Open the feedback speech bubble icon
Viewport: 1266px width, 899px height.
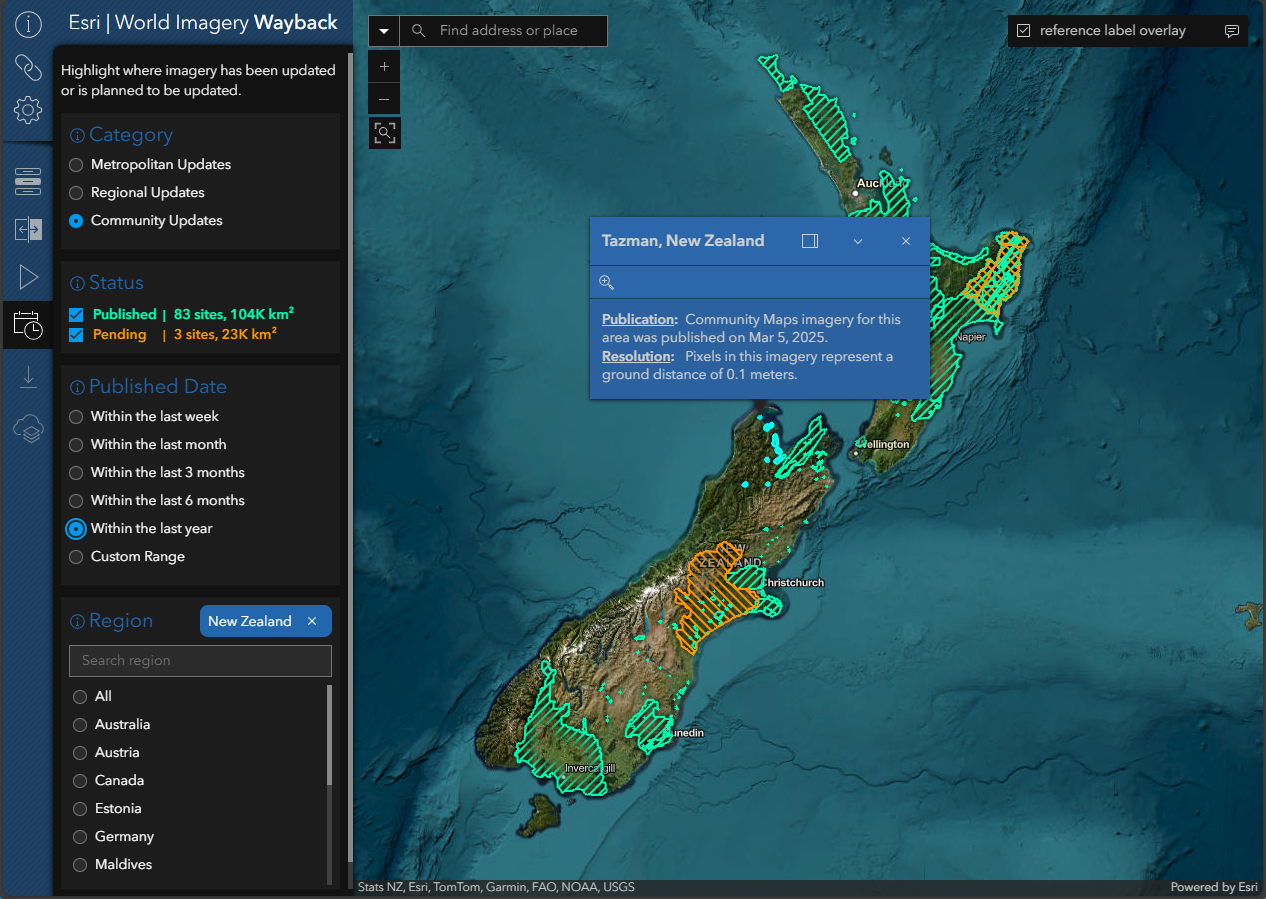[x=1232, y=31]
